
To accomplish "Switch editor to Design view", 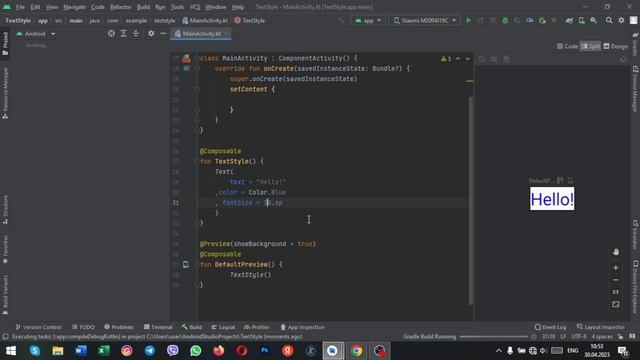I will pos(616,46).
